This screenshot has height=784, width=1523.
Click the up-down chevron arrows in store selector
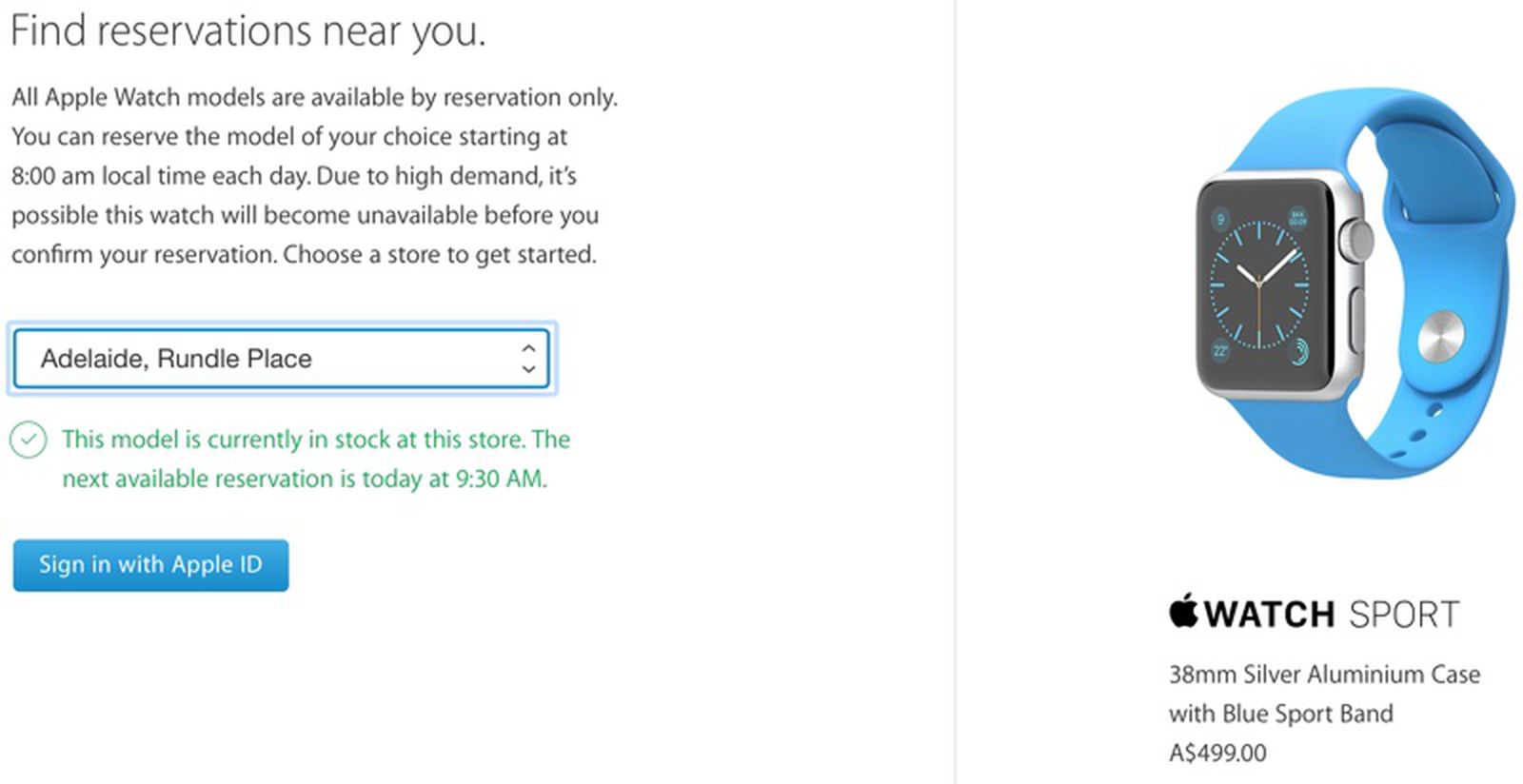(x=528, y=359)
